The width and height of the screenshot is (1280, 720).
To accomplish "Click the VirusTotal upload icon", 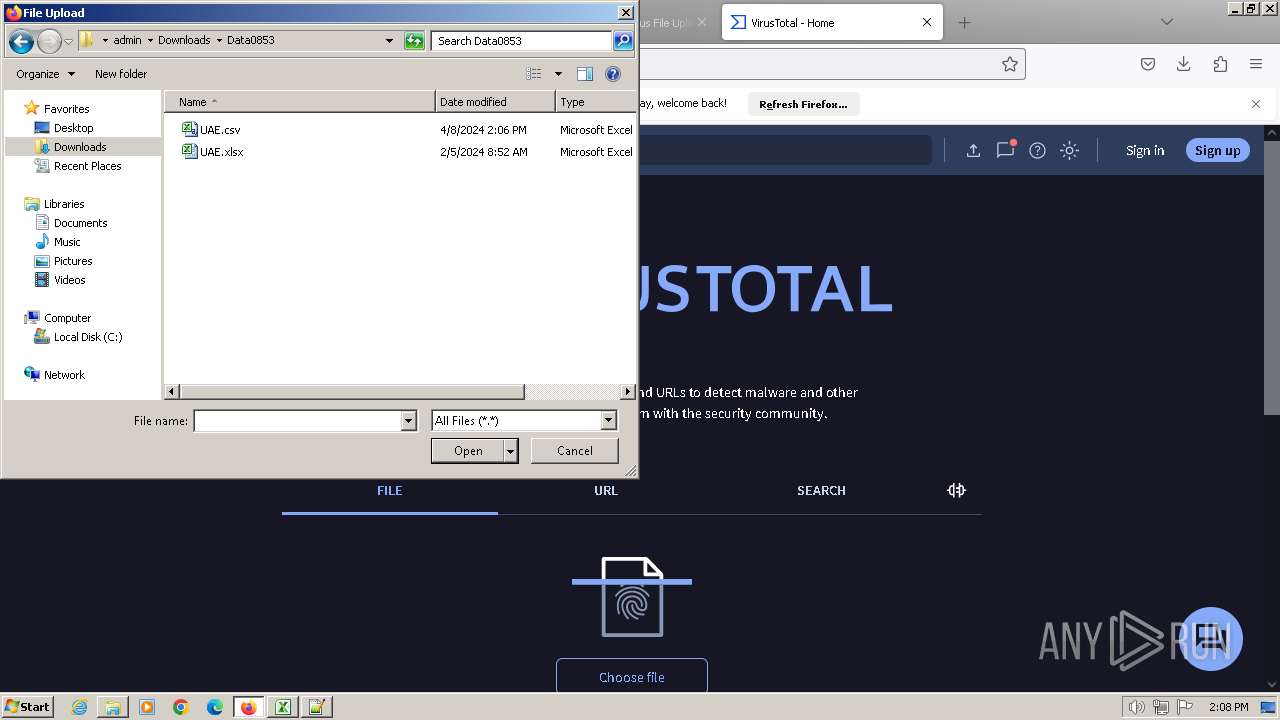I will coord(973,150).
